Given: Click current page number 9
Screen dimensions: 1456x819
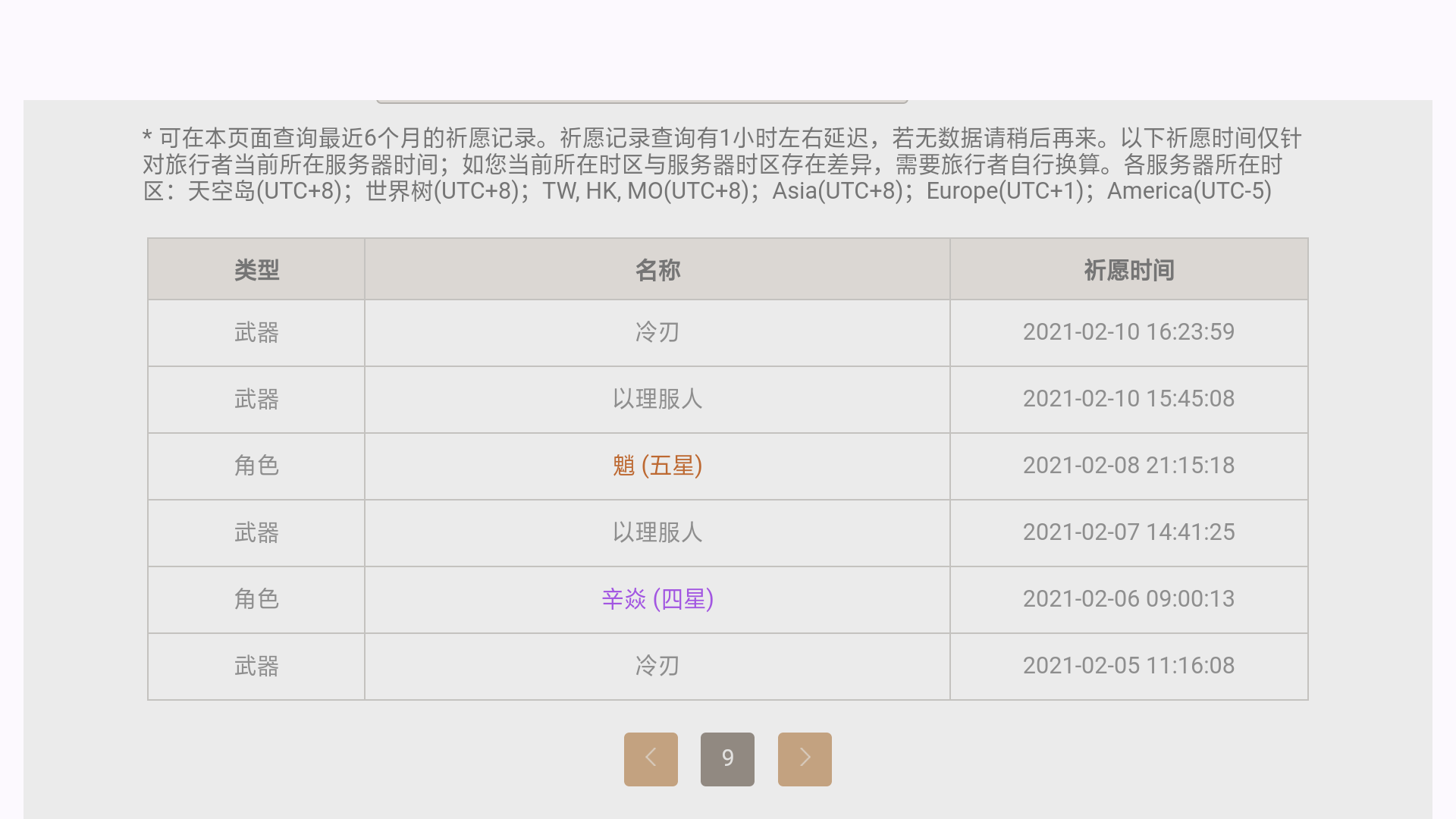Looking at the screenshot, I should point(727,759).
